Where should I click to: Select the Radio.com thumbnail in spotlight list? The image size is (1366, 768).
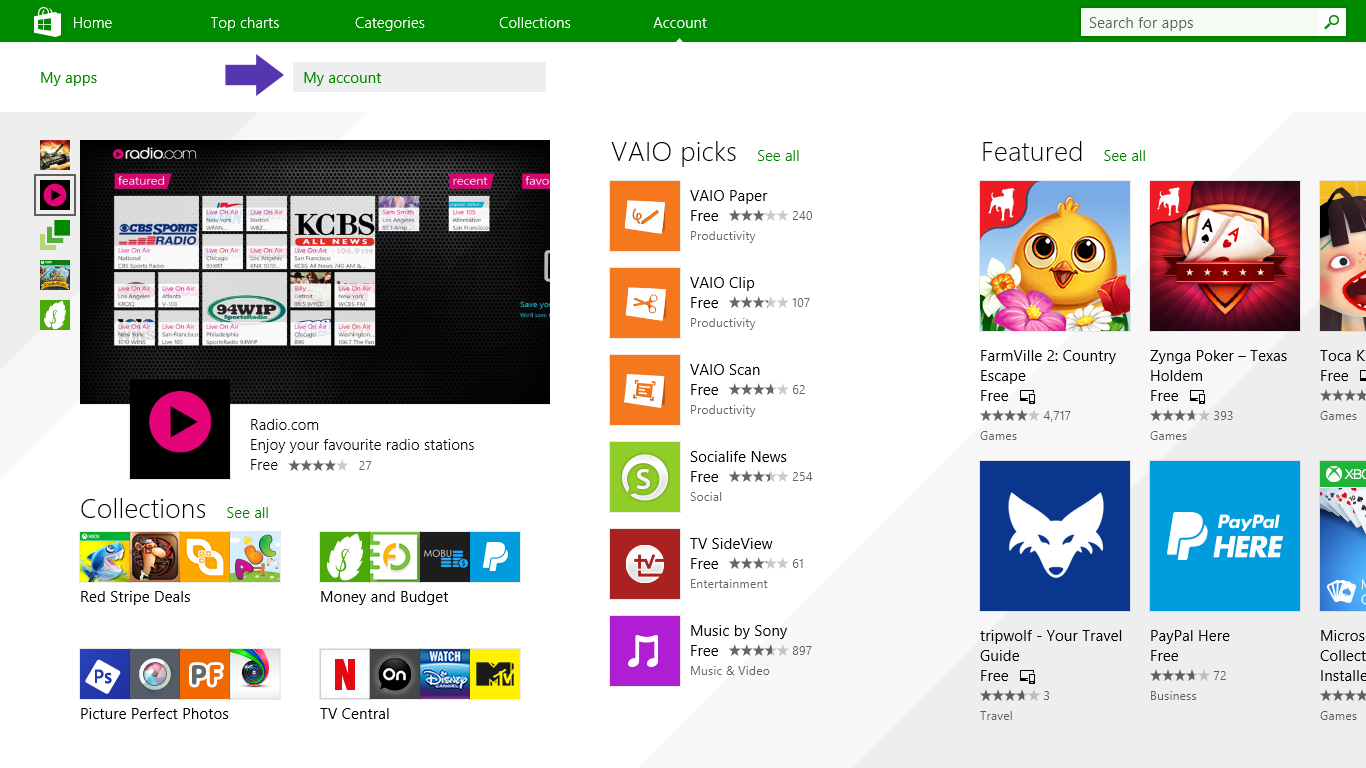54,194
